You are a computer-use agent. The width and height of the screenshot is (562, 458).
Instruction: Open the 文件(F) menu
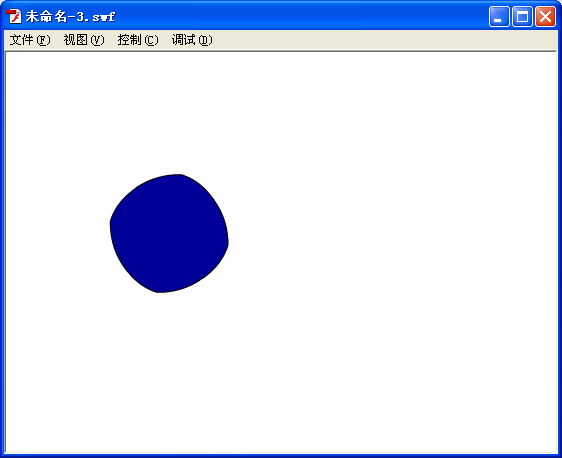[x=30, y=40]
